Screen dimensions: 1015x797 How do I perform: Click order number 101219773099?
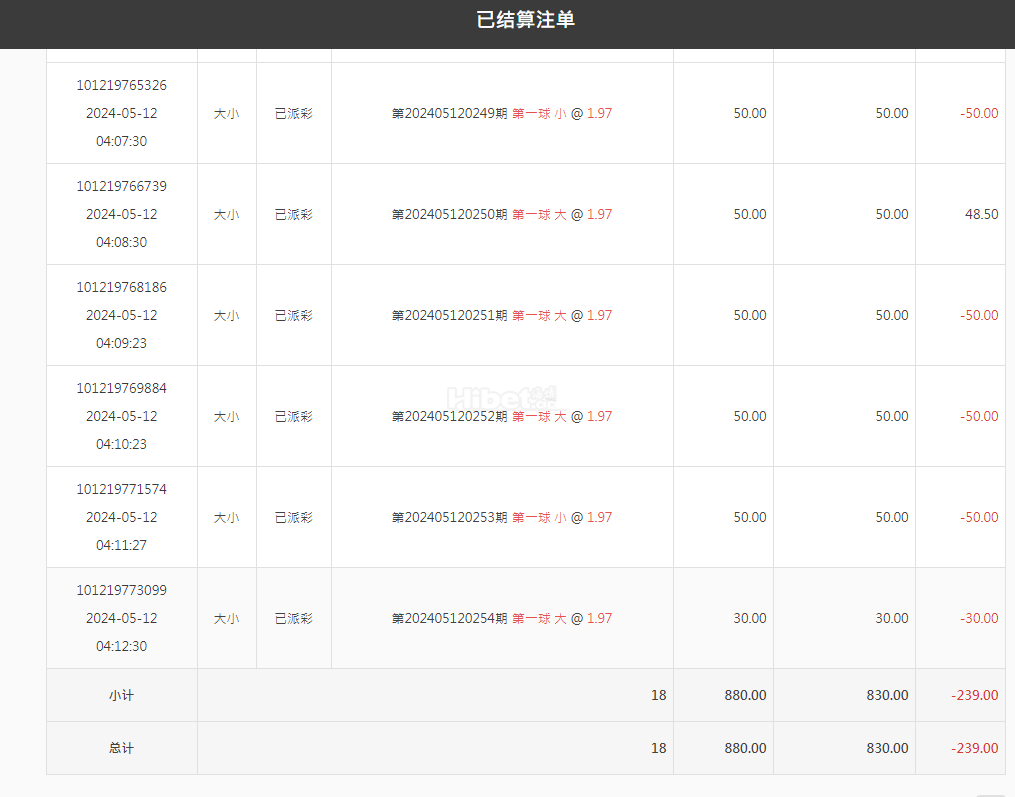(x=122, y=590)
